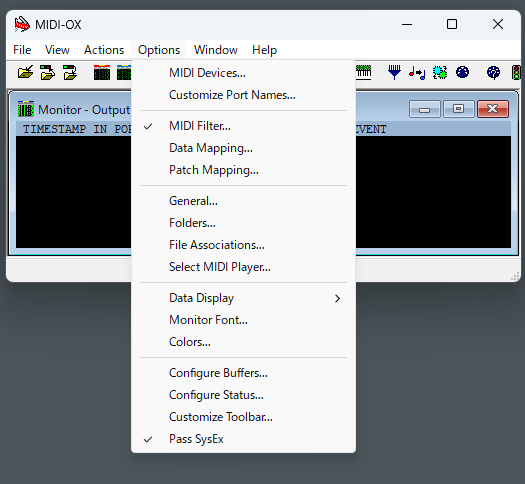Close the Monitor - Output child window
This screenshot has height=484, width=525.
493,109
